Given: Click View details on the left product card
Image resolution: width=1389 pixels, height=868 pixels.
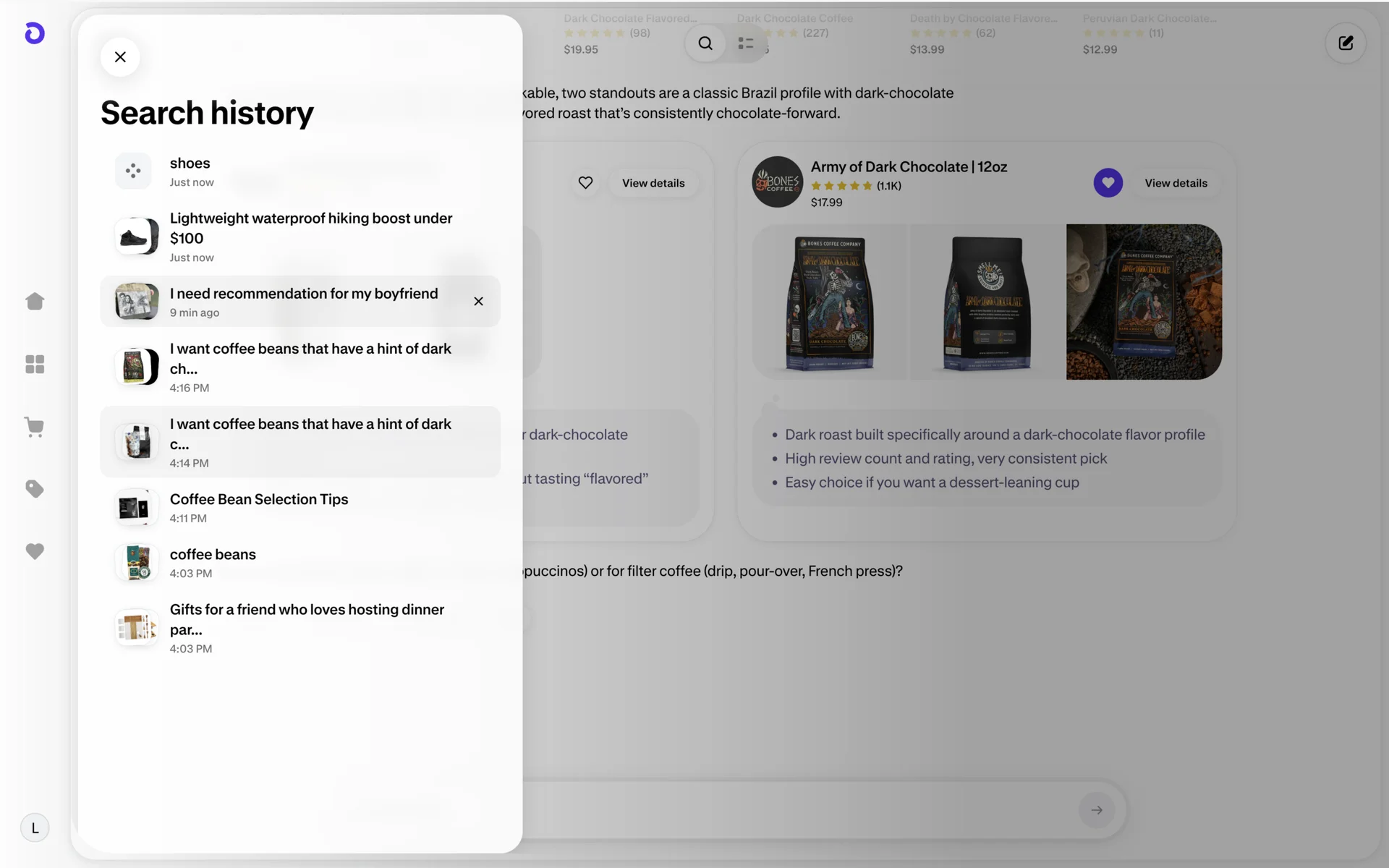Looking at the screenshot, I should click(653, 183).
